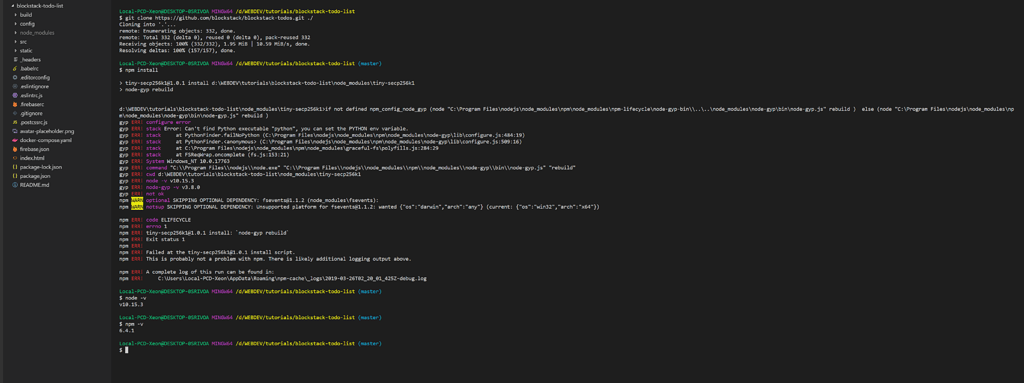Expand the static folder
Image resolution: width=1024 pixels, height=383 pixels.
15,50
